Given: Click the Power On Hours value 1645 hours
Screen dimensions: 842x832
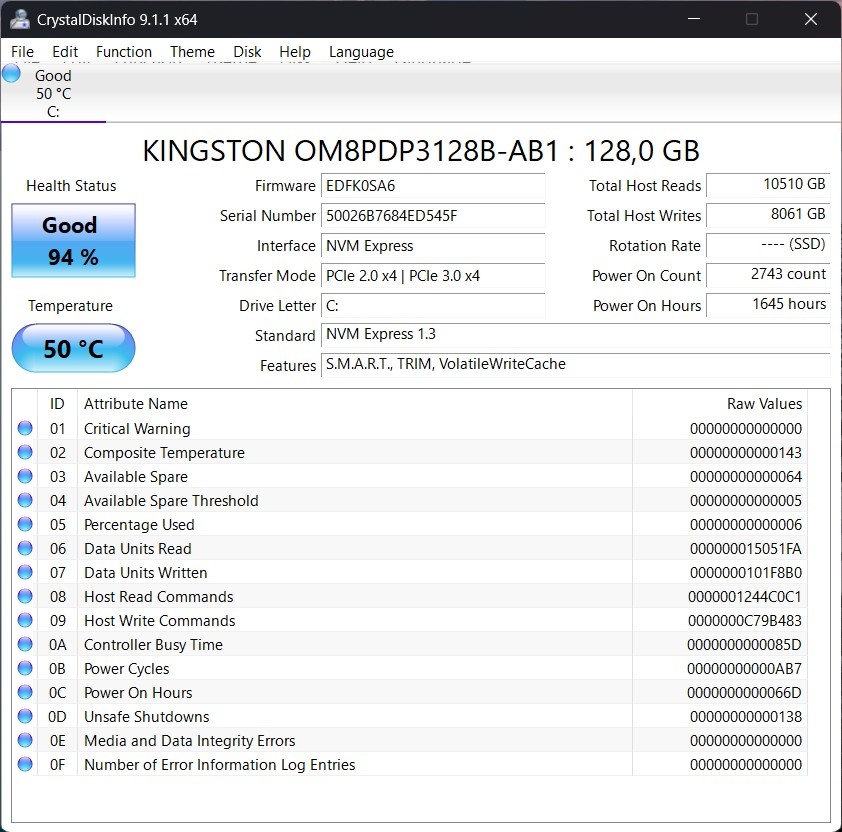Looking at the screenshot, I should tap(768, 305).
